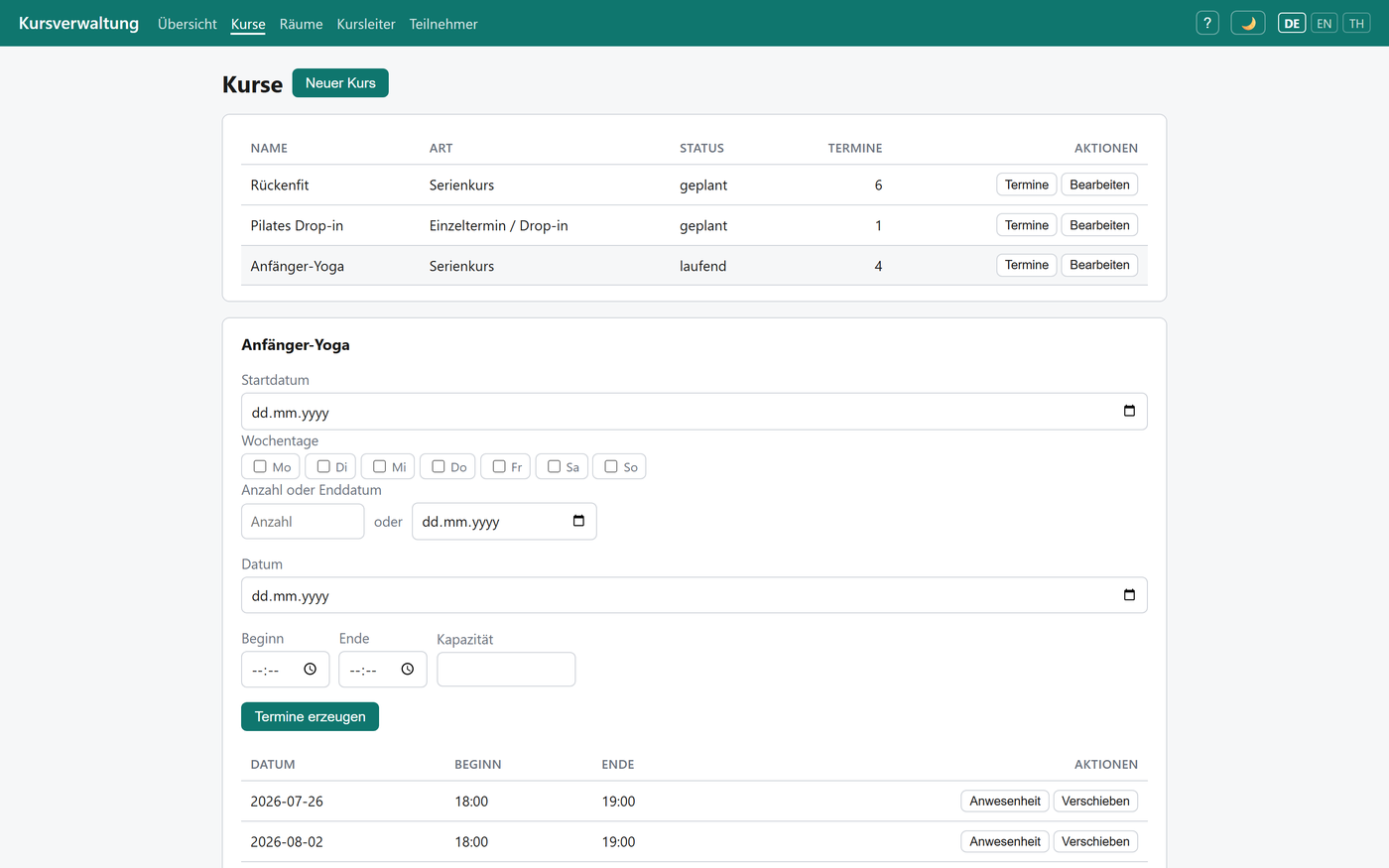This screenshot has height=868, width=1389.
Task: Check the Mo weekday checkbox
Action: coord(260,466)
